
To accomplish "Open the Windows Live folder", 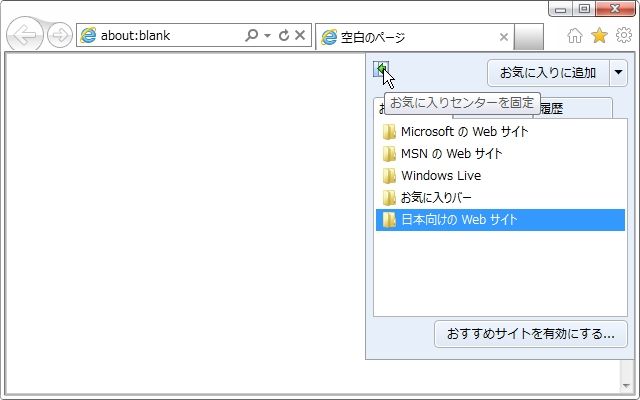I will pyautogui.click(x=500, y=176).
